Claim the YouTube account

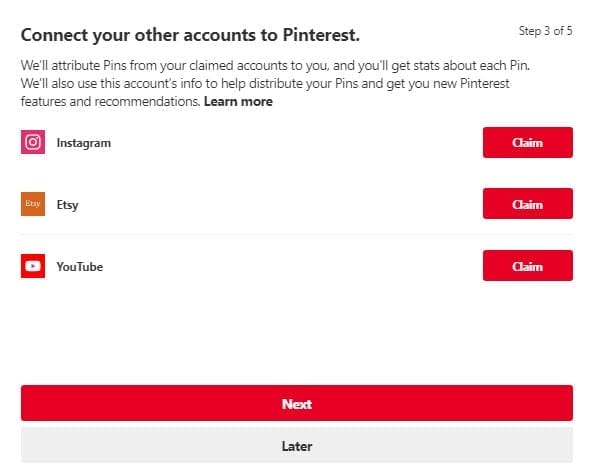528,266
